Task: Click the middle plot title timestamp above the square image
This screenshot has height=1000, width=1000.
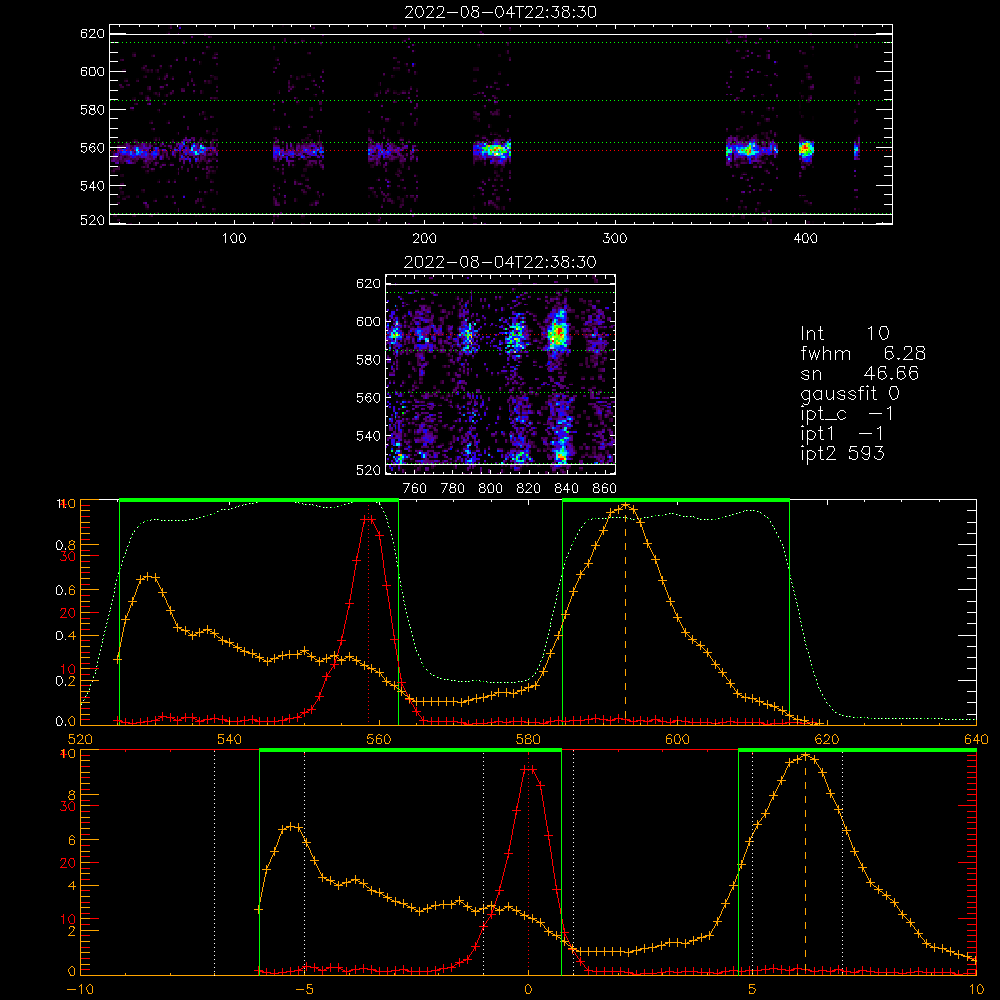Action: click(500, 262)
